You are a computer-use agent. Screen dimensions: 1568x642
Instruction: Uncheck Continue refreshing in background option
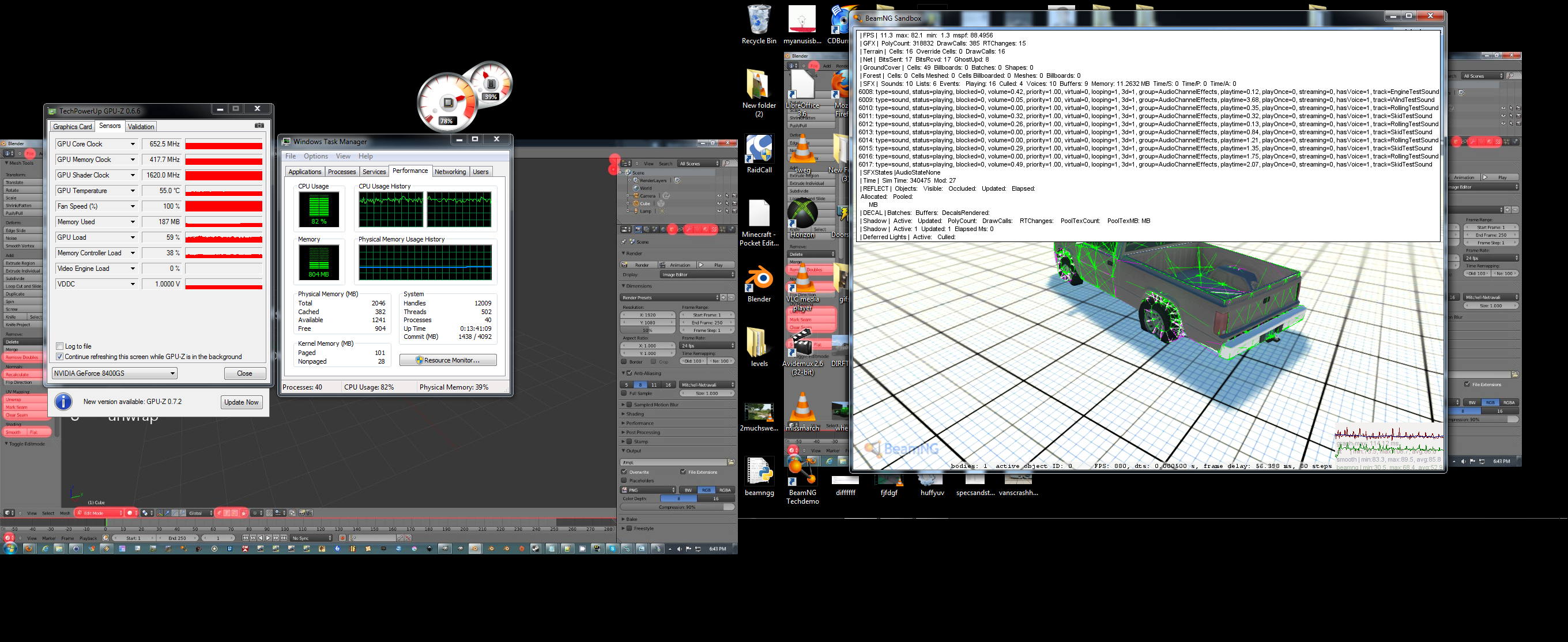(59, 357)
